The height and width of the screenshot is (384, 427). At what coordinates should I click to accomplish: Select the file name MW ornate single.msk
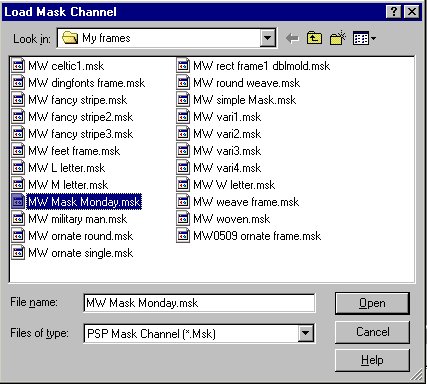[80, 253]
